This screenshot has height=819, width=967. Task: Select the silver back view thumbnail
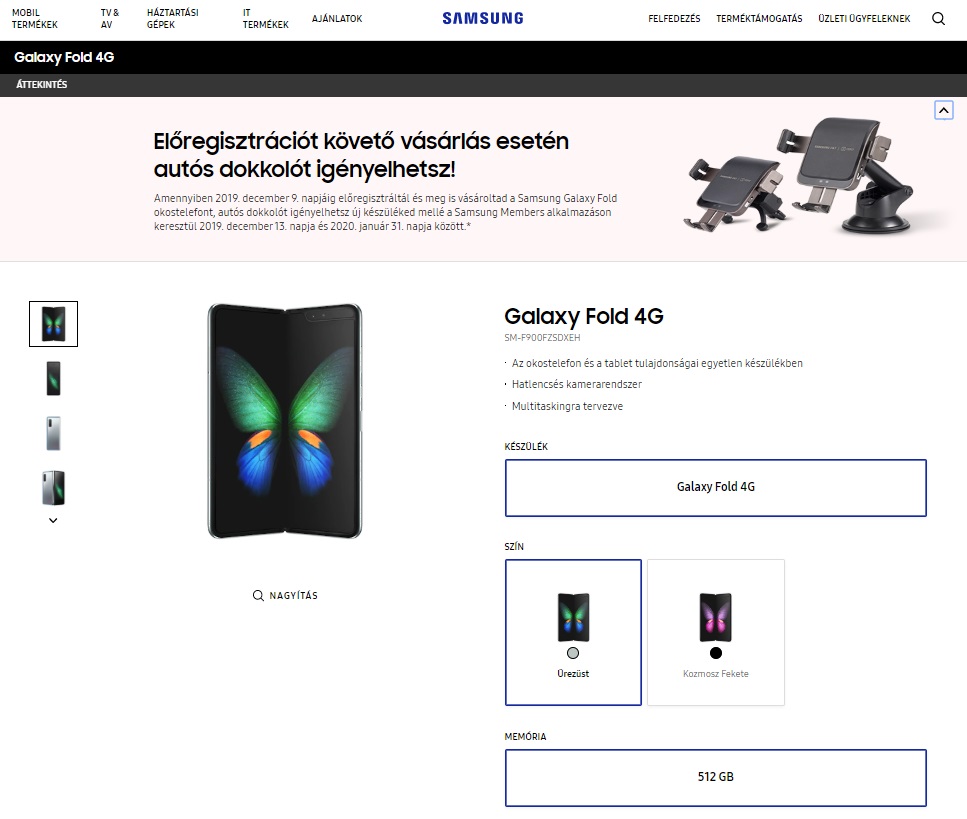[53, 432]
